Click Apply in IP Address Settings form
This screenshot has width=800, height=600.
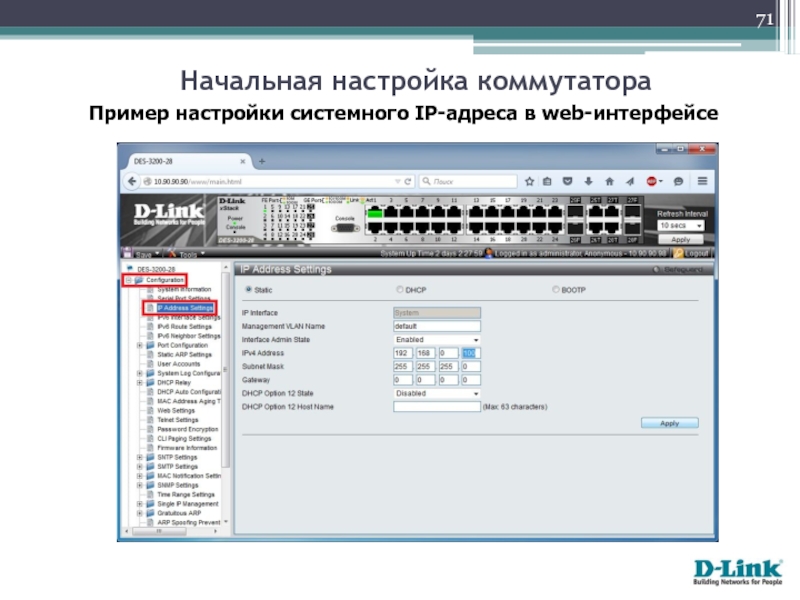[669, 423]
